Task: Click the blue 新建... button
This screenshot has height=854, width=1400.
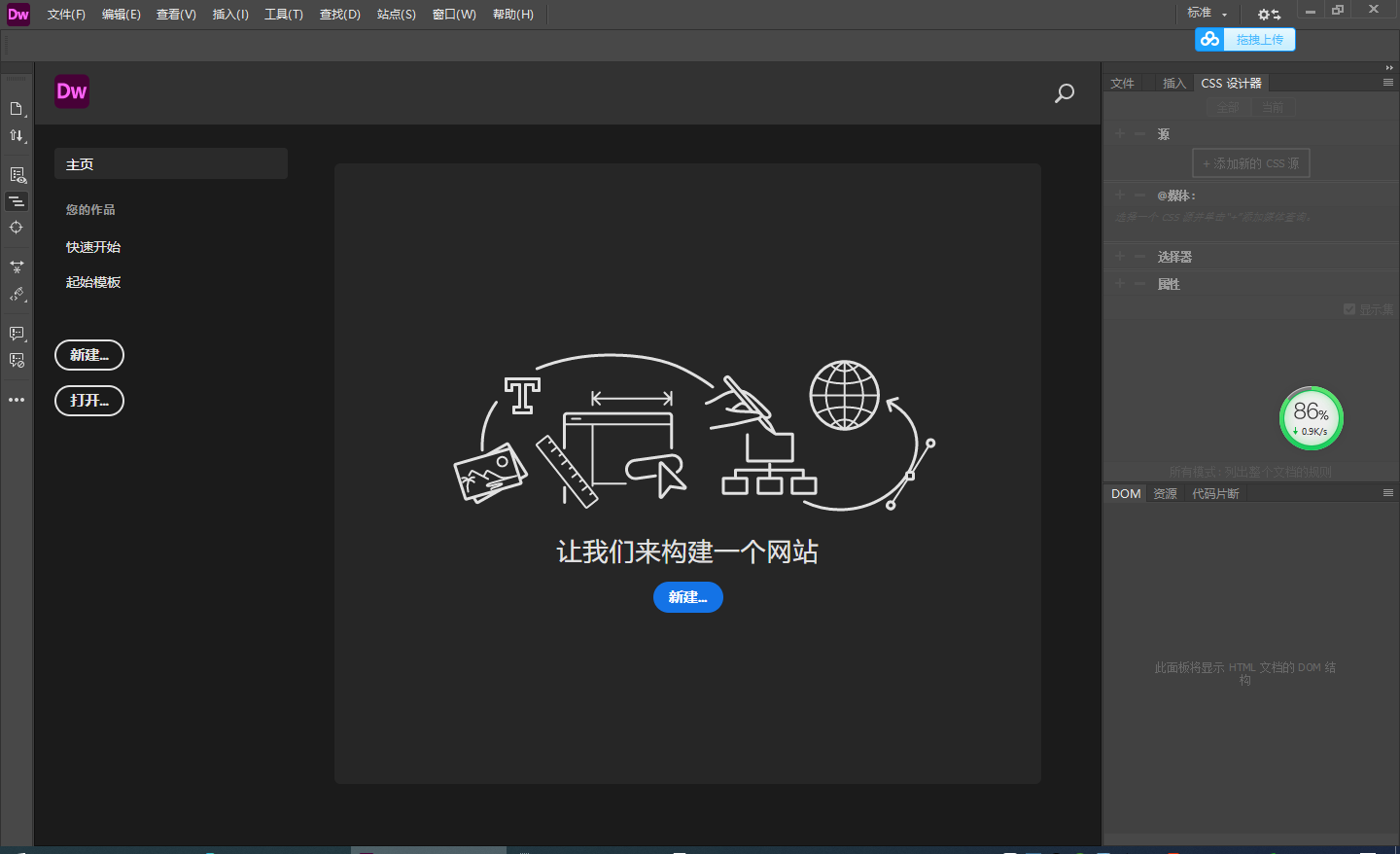Action: pyautogui.click(x=687, y=597)
